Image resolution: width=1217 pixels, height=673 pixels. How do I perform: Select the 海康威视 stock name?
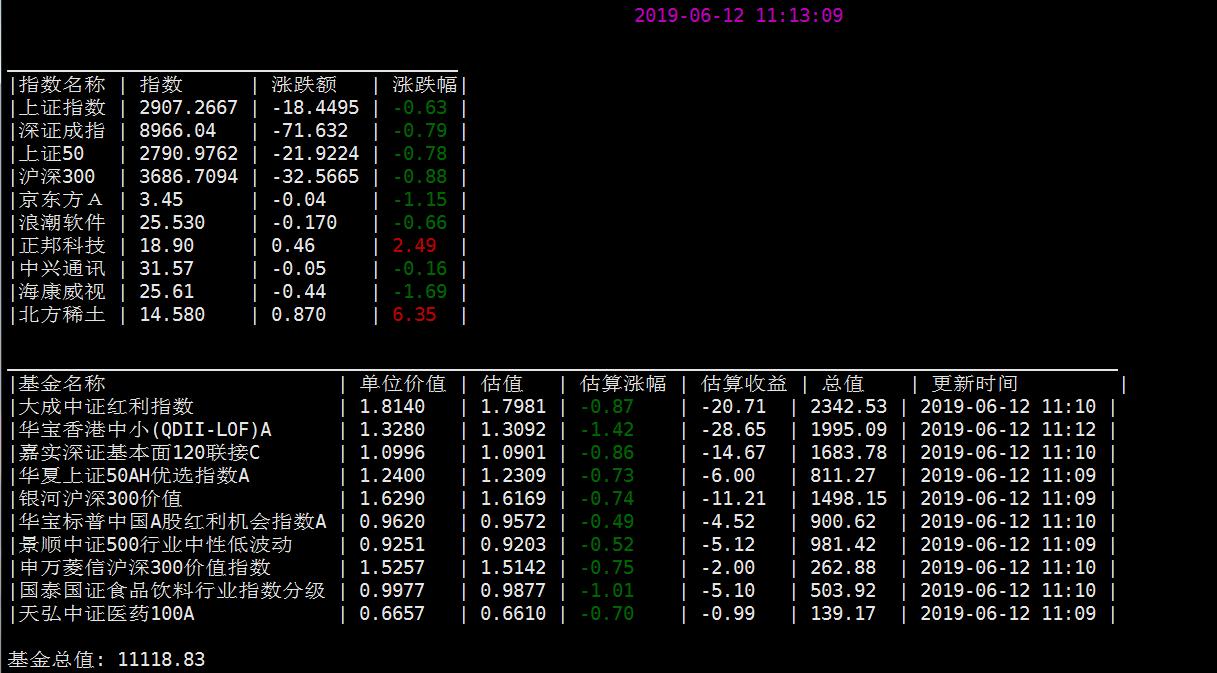pyautogui.click(x=62, y=292)
